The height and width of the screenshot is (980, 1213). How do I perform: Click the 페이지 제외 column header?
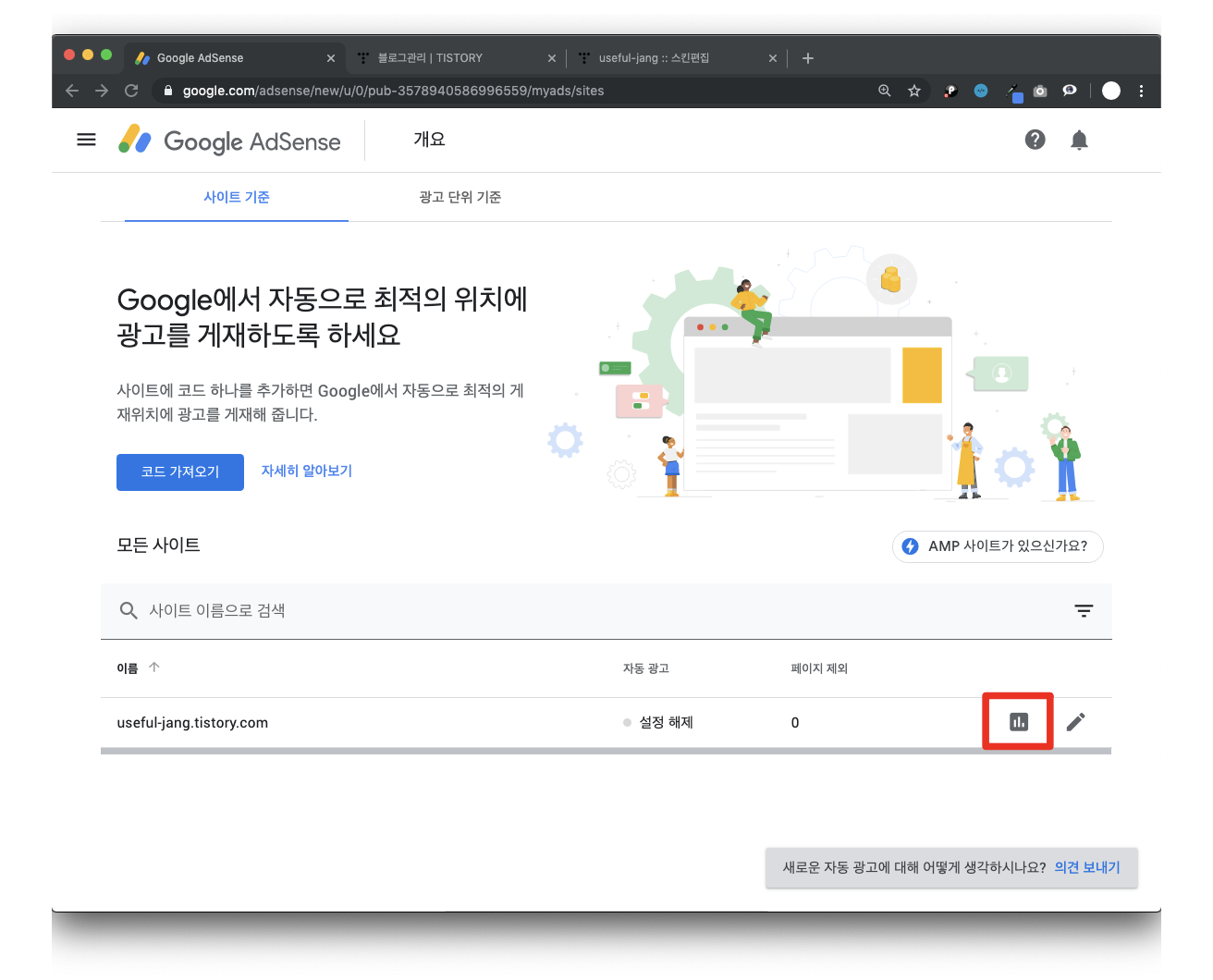(x=819, y=668)
